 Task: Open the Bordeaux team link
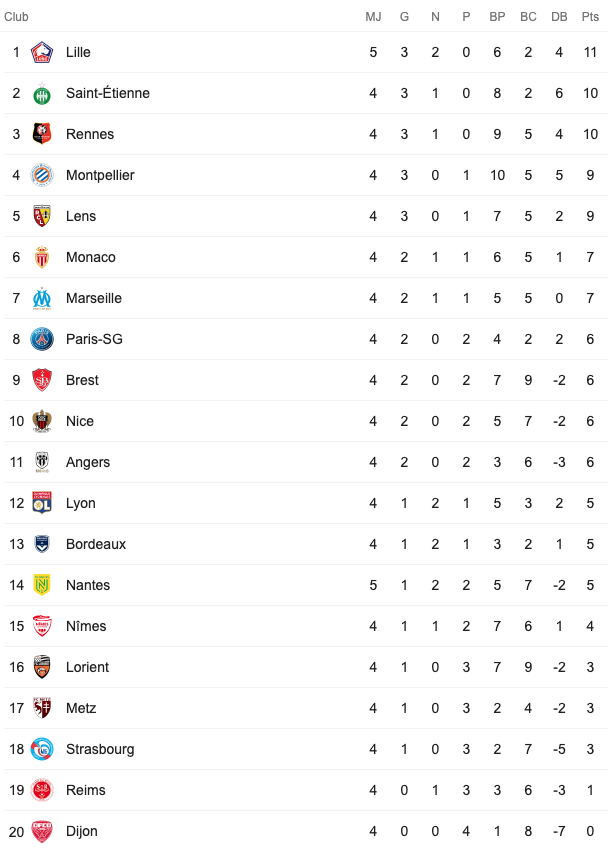click(96, 544)
